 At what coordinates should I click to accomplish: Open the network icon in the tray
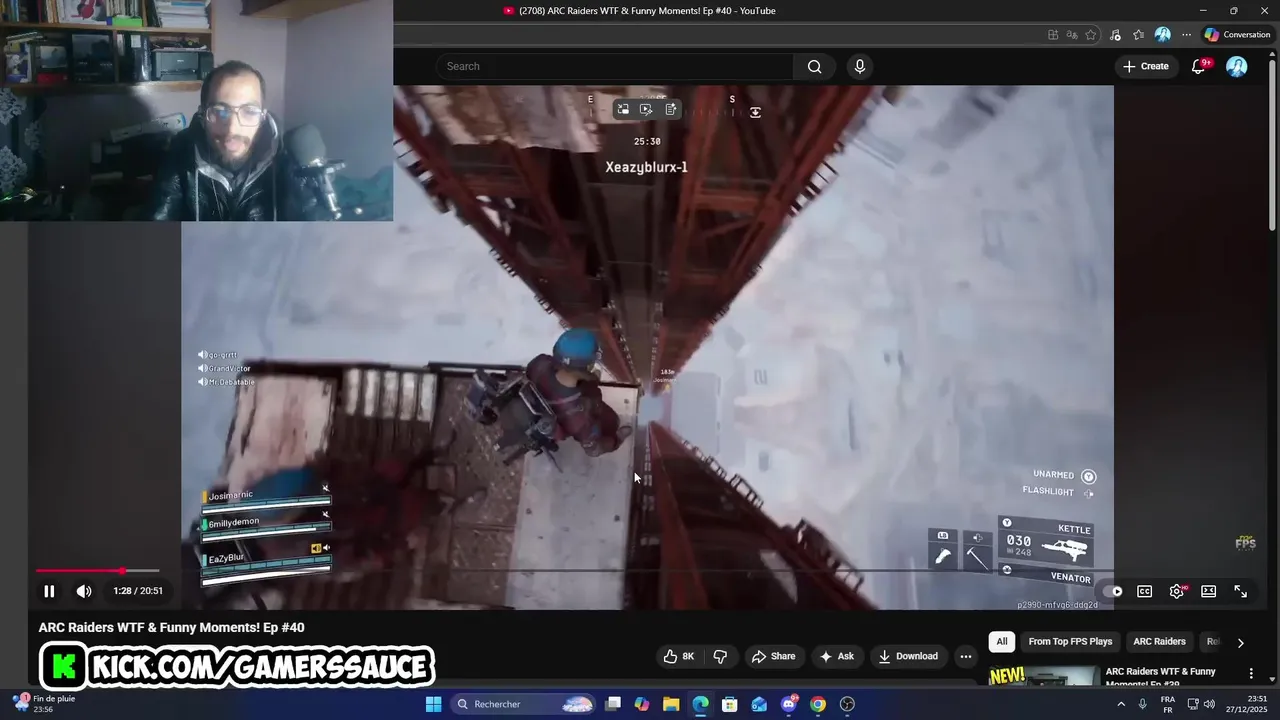1193,704
